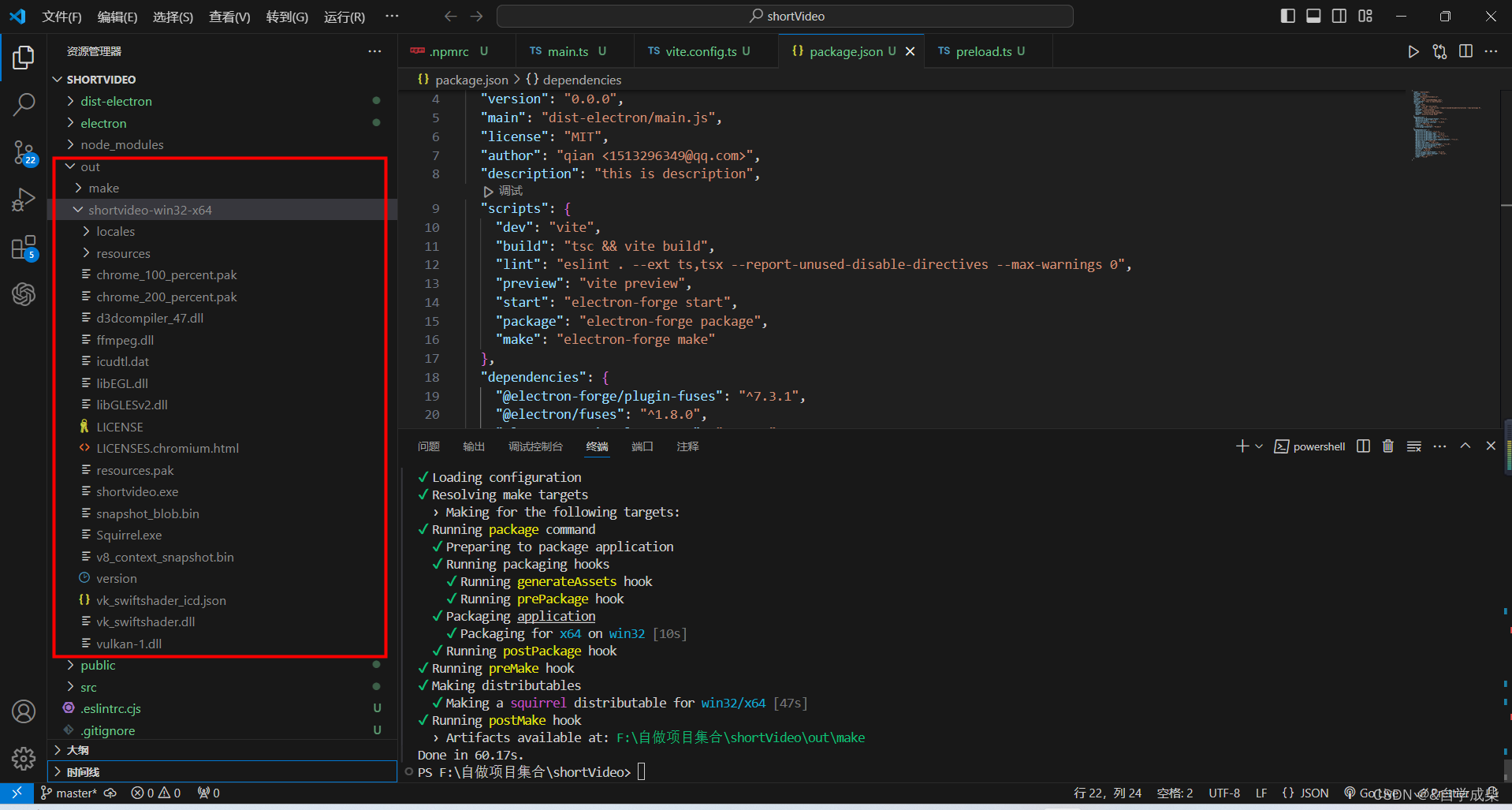
Task: Open terminal panel More Actions ellipsis
Action: tap(1439, 446)
